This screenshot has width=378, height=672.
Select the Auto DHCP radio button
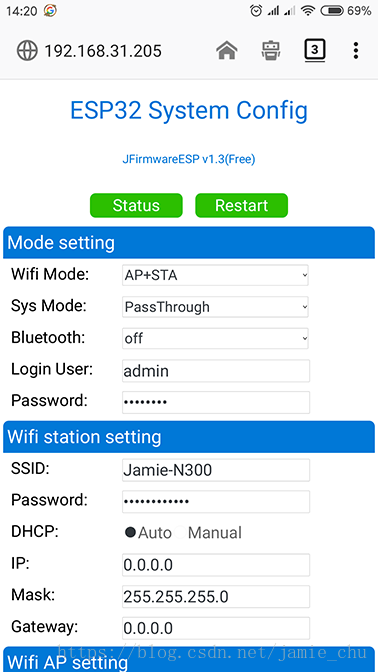[130, 532]
